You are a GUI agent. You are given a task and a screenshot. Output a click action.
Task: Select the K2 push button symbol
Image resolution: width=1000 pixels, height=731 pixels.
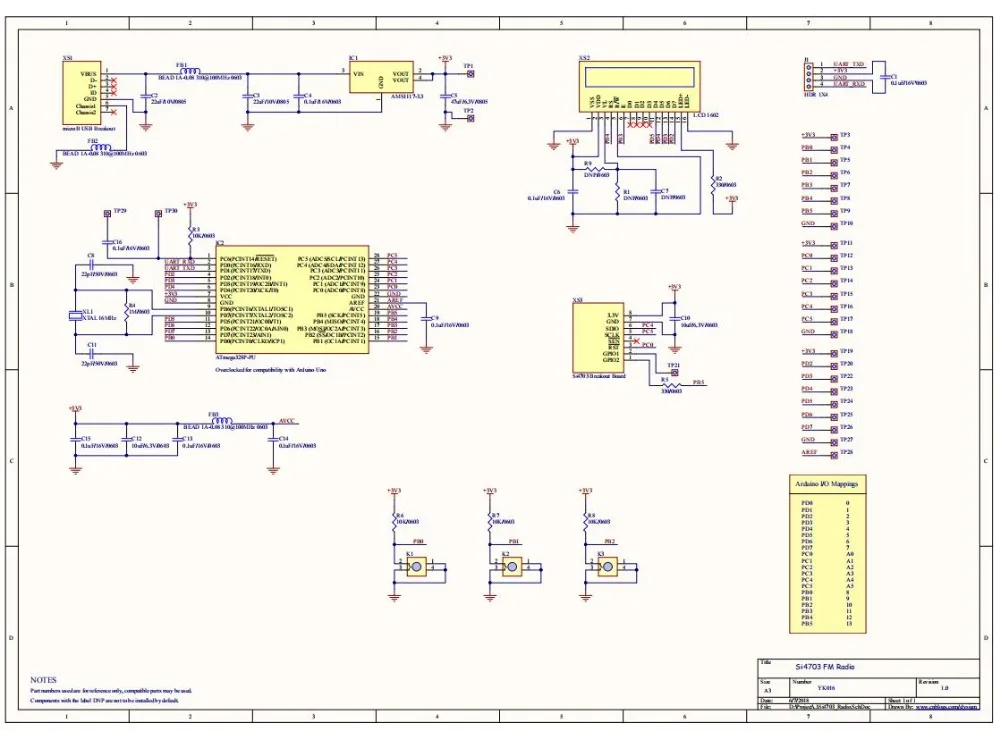512,566
